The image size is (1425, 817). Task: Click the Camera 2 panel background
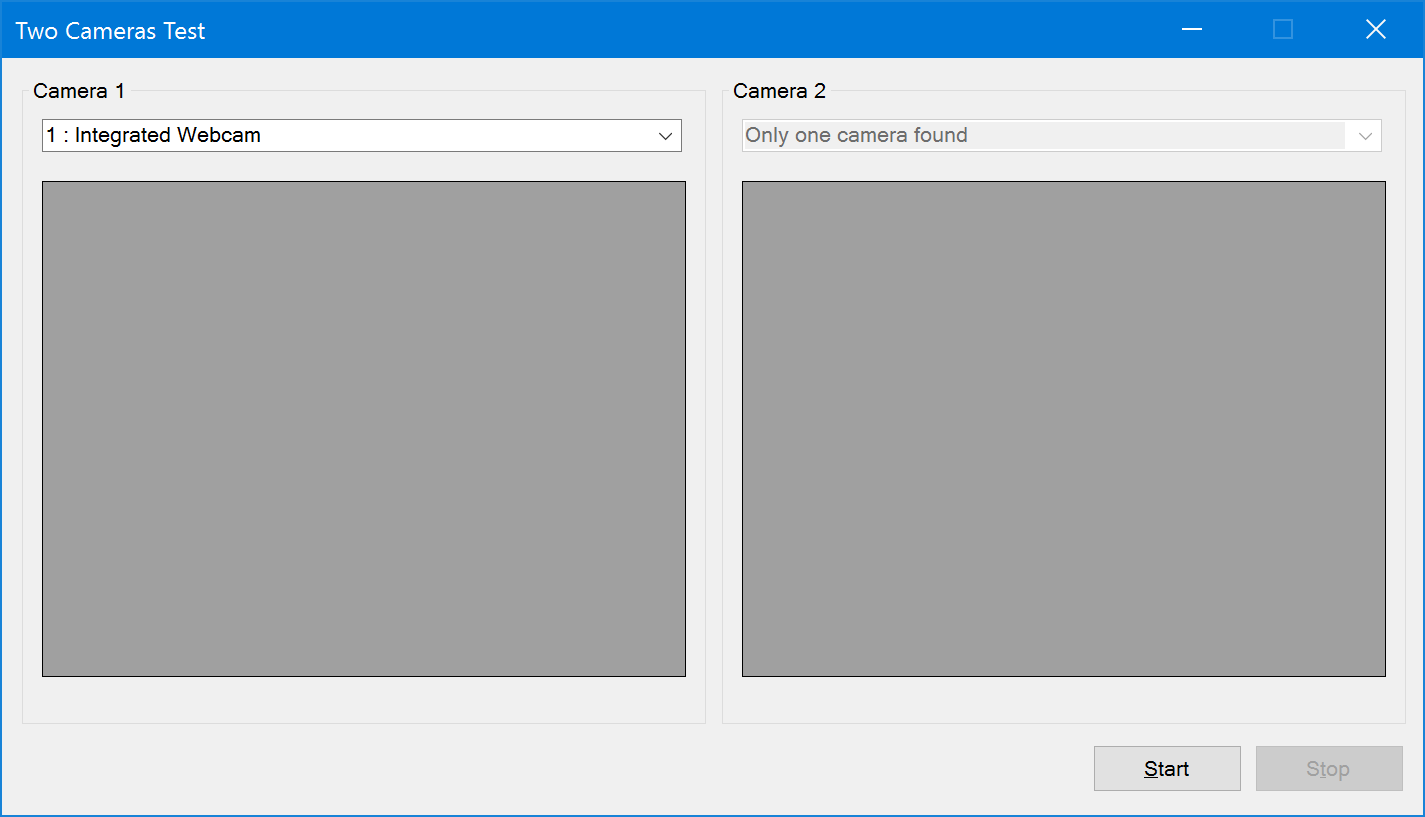click(1063, 705)
